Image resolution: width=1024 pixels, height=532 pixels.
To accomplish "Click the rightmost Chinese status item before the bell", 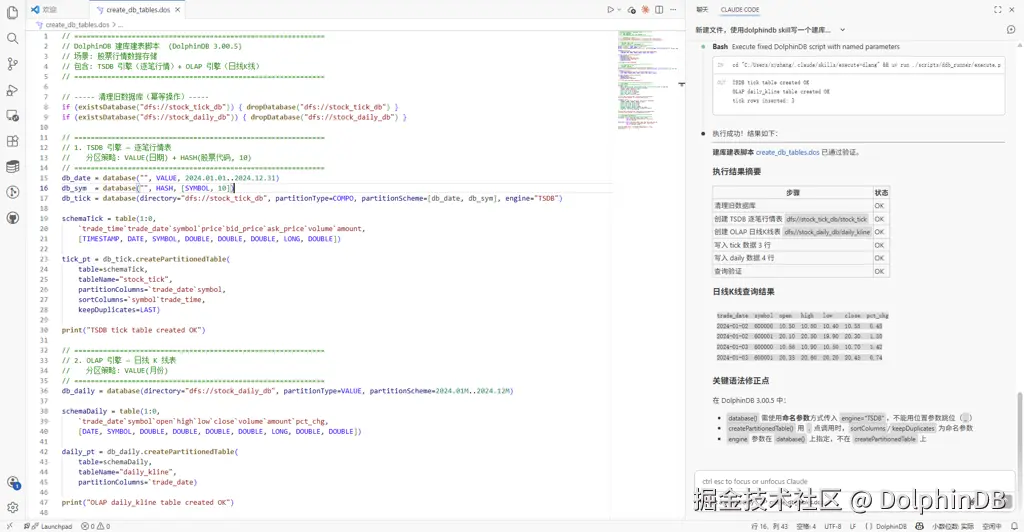I will click(x=991, y=526).
